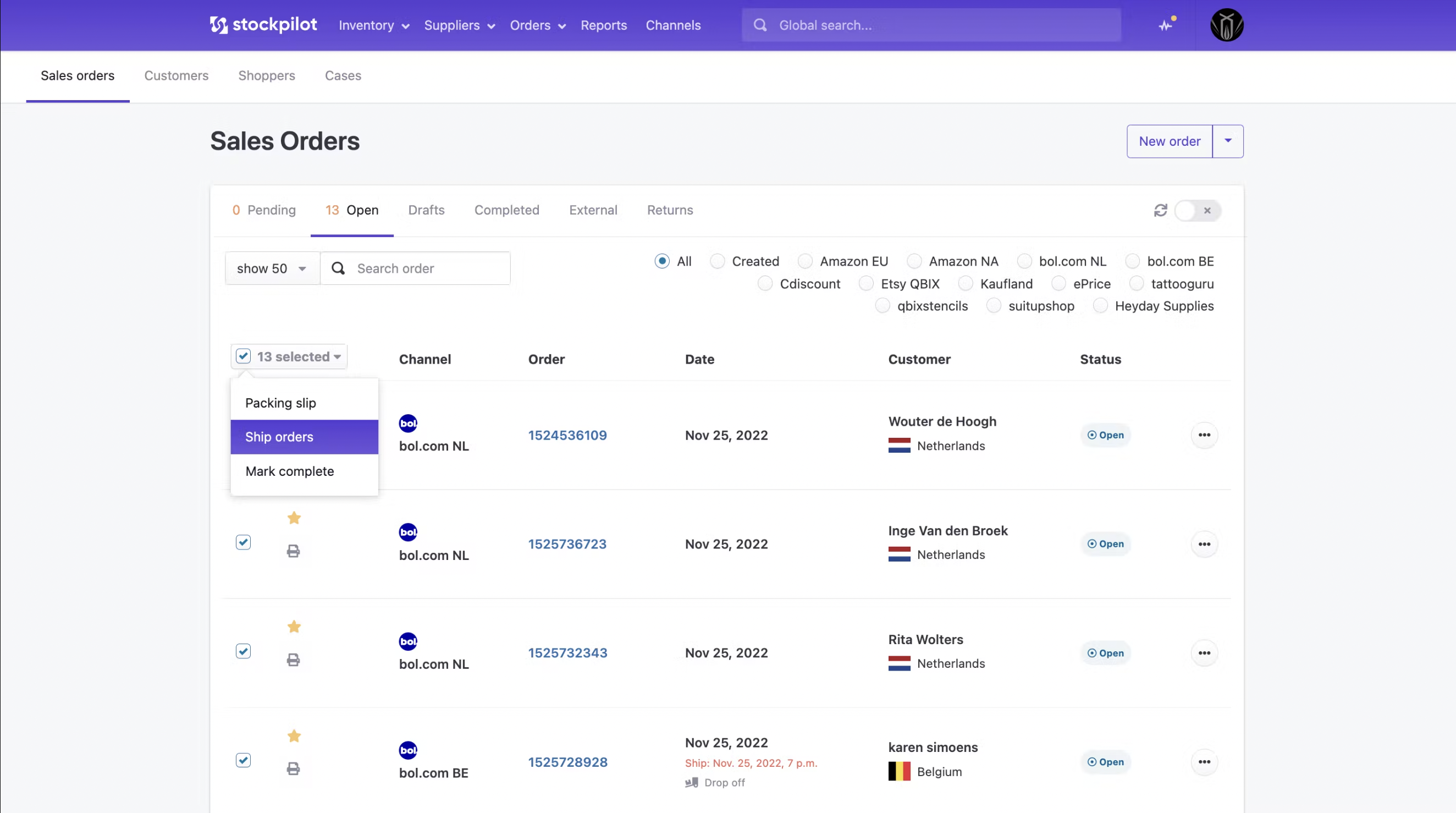Uncheck the Inge Van den Broek order
The height and width of the screenshot is (813, 1456).
[243, 542]
